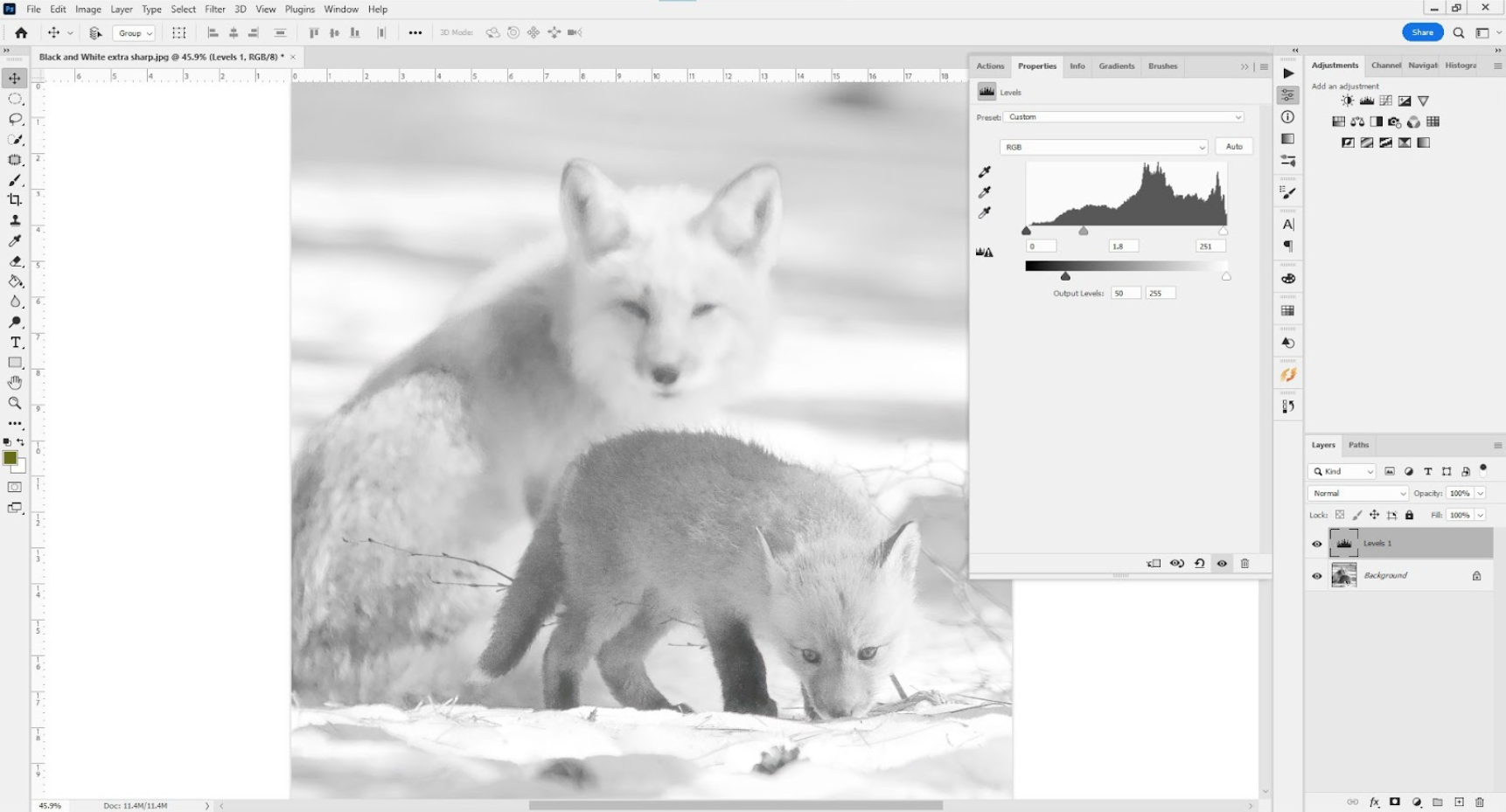
Task: Select the Horizontal Type tool
Action: (x=15, y=343)
